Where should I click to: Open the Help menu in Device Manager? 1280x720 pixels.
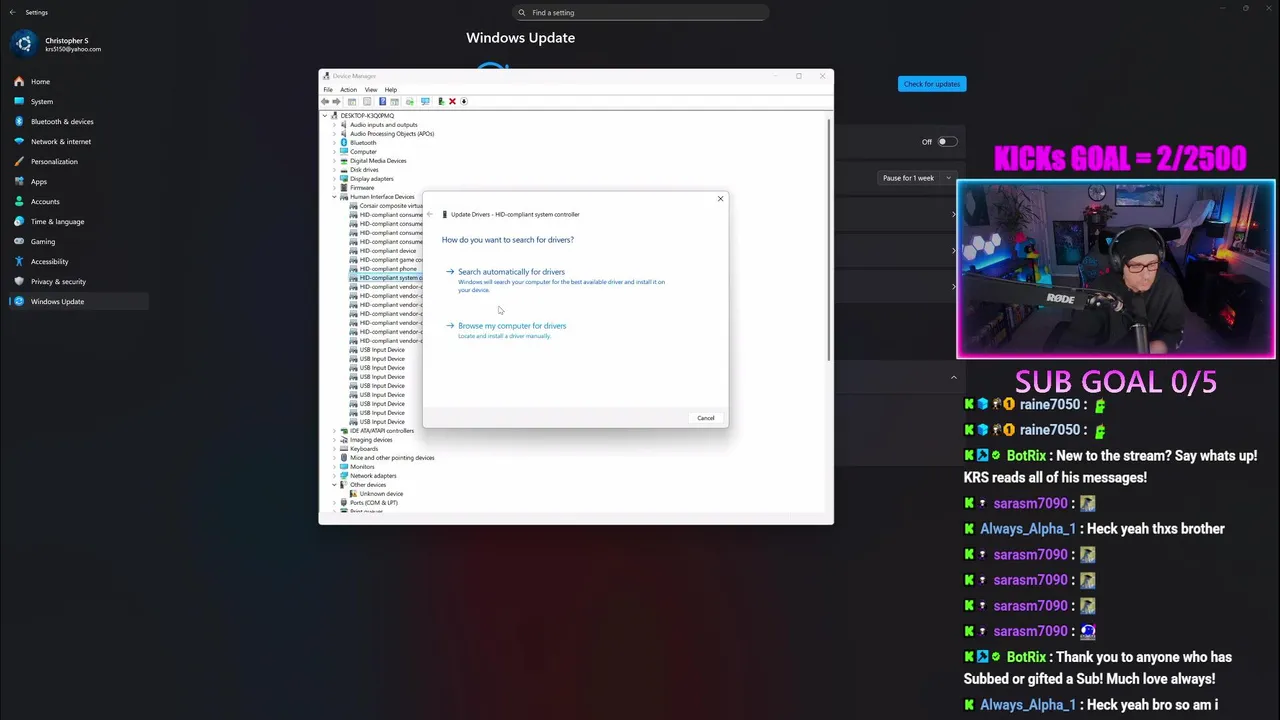pos(391,90)
